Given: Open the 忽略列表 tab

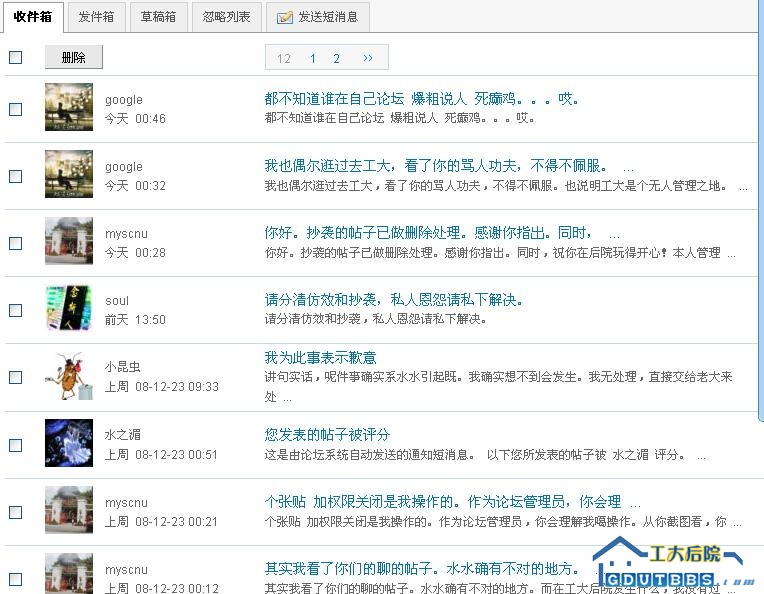Looking at the screenshot, I should (x=227, y=17).
